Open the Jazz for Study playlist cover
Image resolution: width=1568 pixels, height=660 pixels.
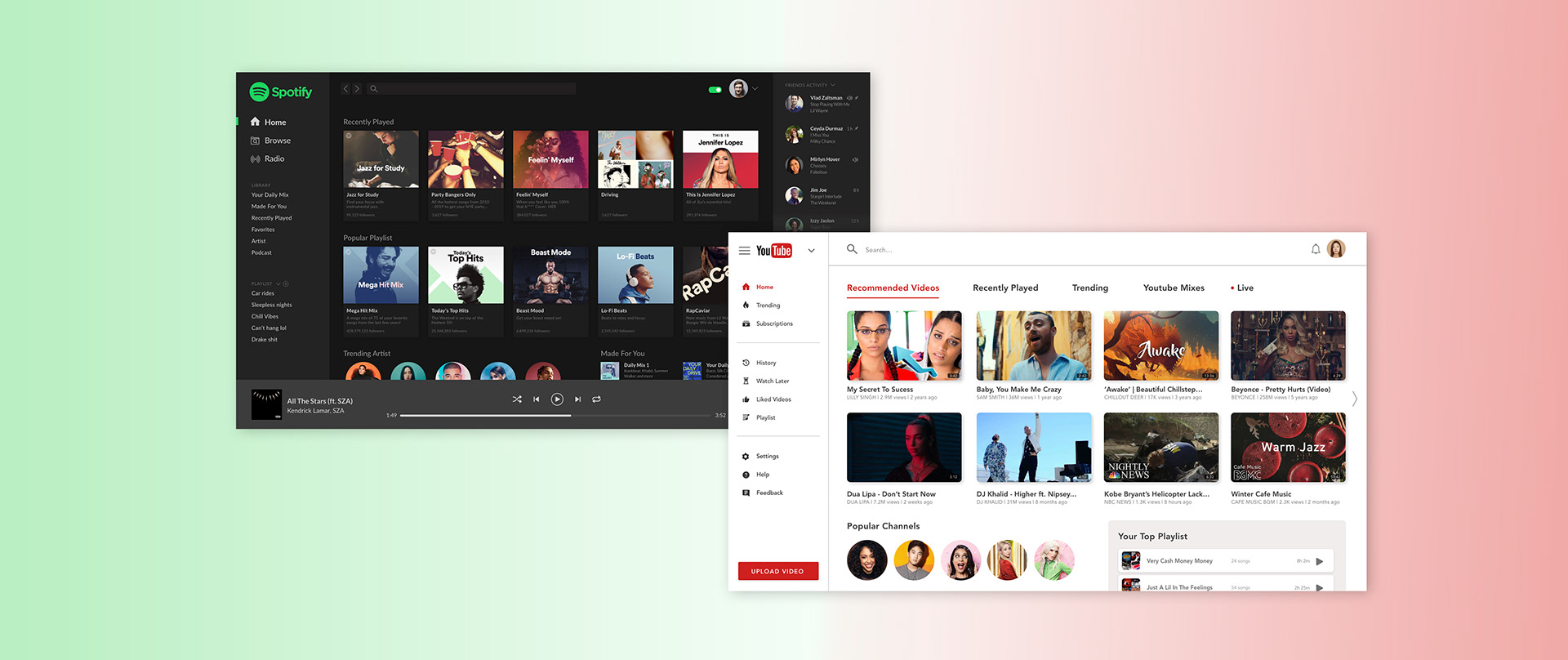[381, 159]
